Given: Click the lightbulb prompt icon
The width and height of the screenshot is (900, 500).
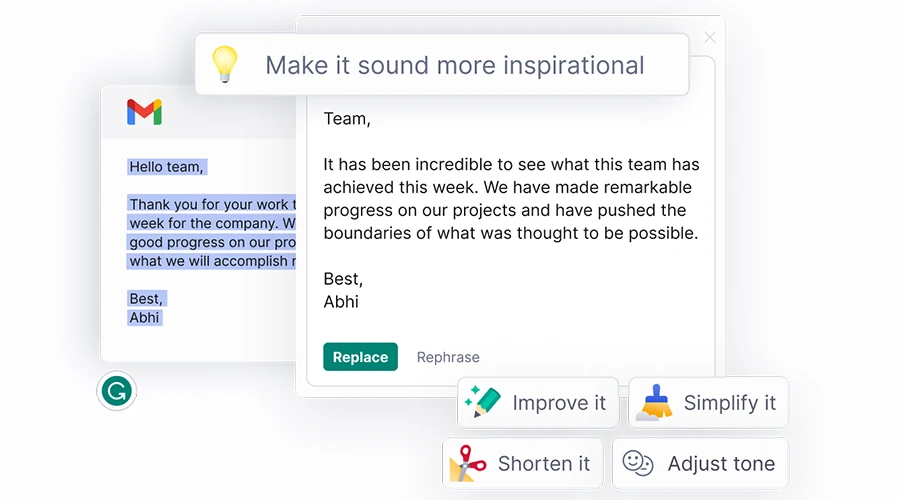Looking at the screenshot, I should coord(224,64).
